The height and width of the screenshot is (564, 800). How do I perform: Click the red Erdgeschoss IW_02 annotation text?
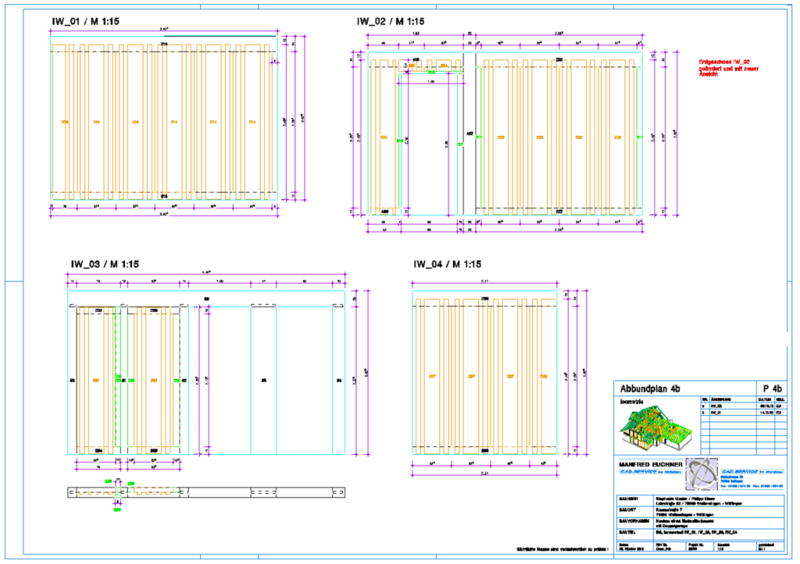point(725,67)
